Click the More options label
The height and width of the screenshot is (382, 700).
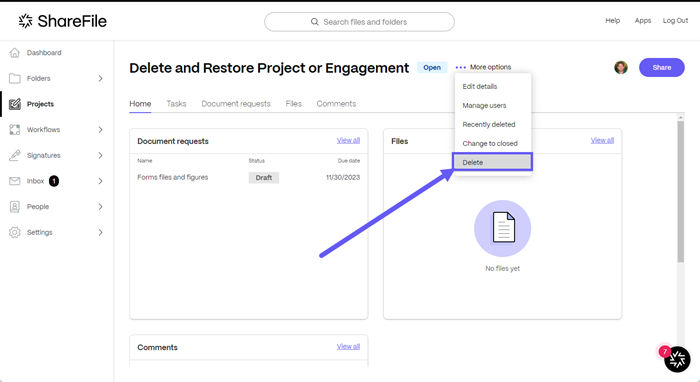[x=490, y=67]
